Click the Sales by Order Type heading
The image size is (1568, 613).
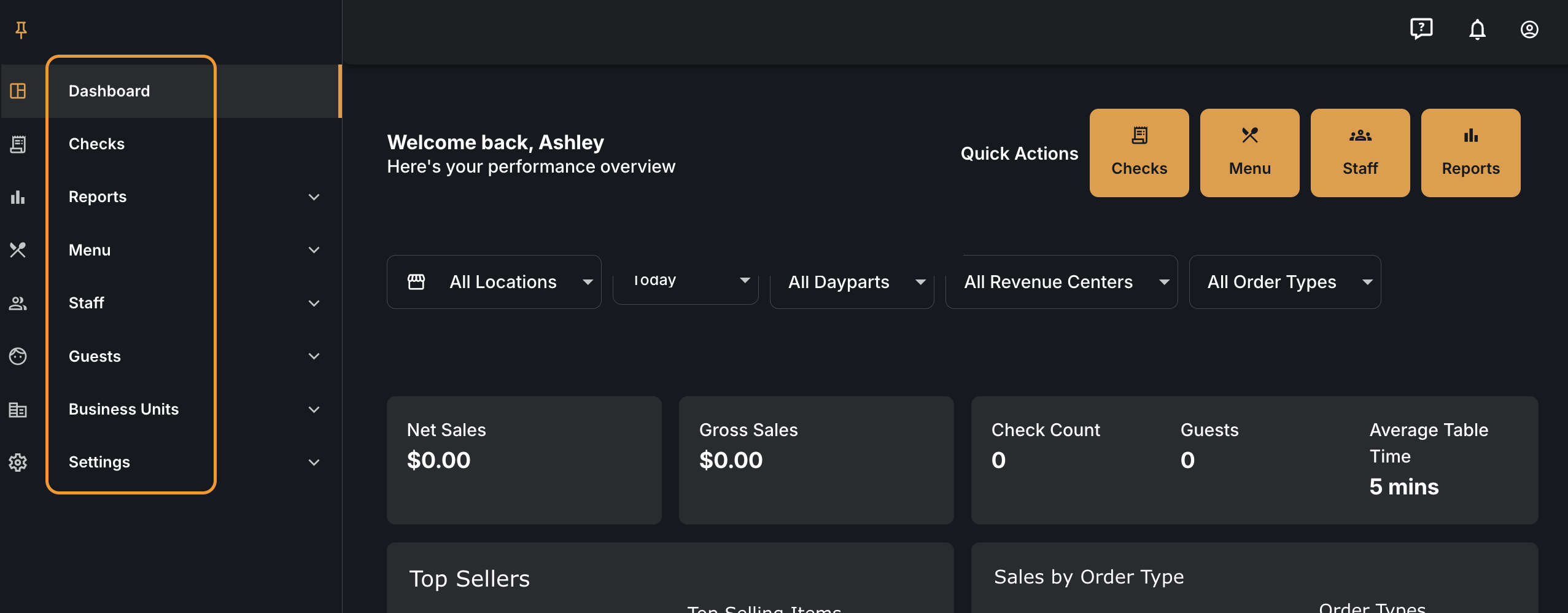(x=1089, y=577)
